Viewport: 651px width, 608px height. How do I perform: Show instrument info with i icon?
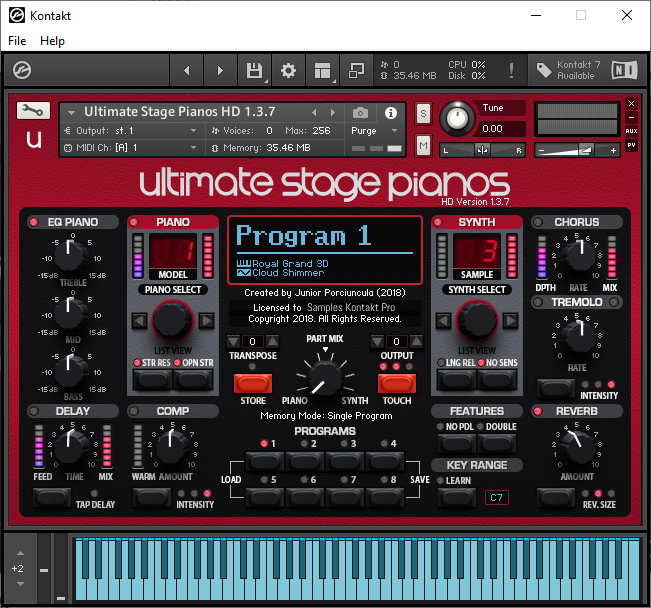391,113
